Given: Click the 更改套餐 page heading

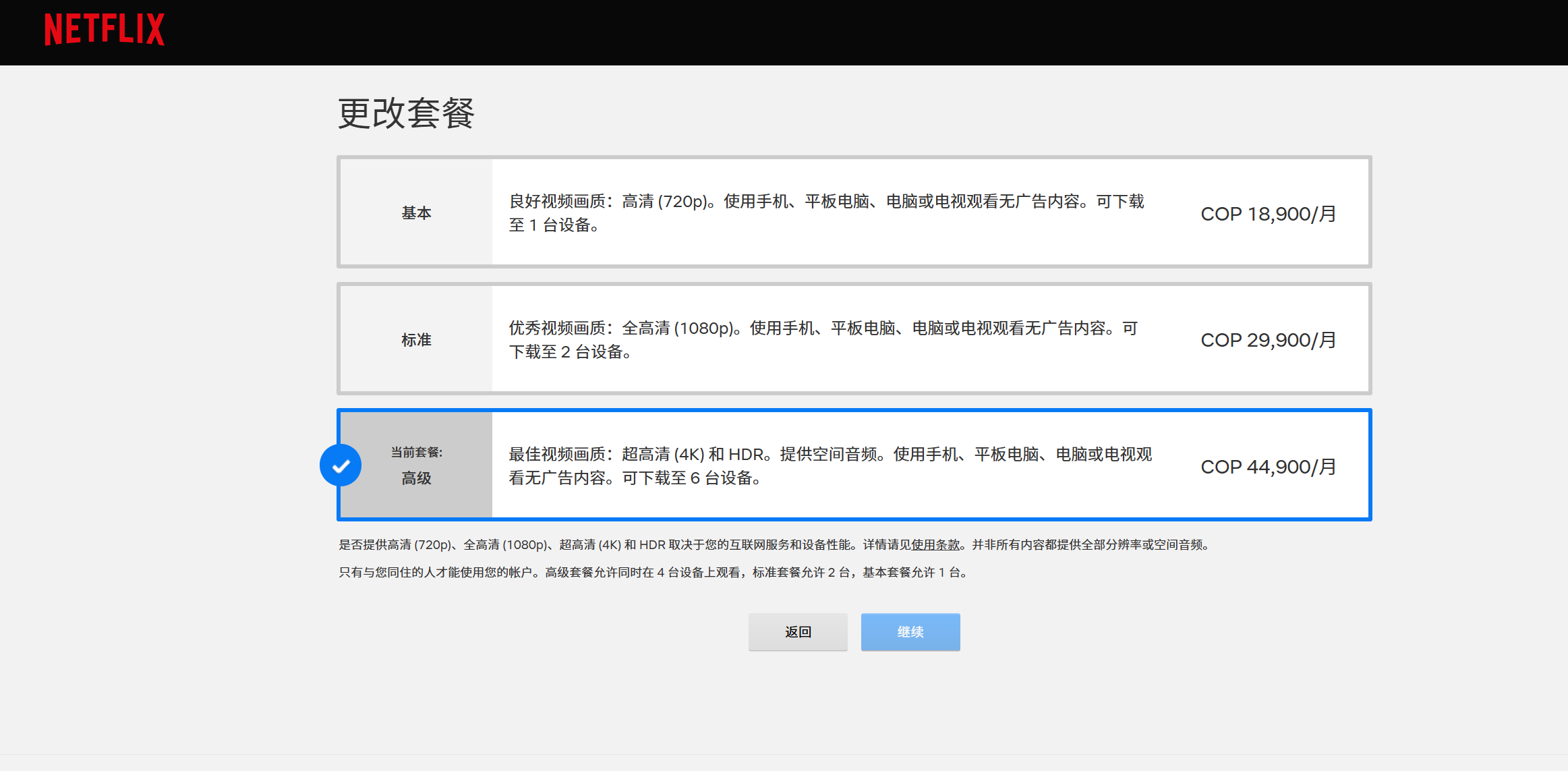Looking at the screenshot, I should click(x=406, y=113).
